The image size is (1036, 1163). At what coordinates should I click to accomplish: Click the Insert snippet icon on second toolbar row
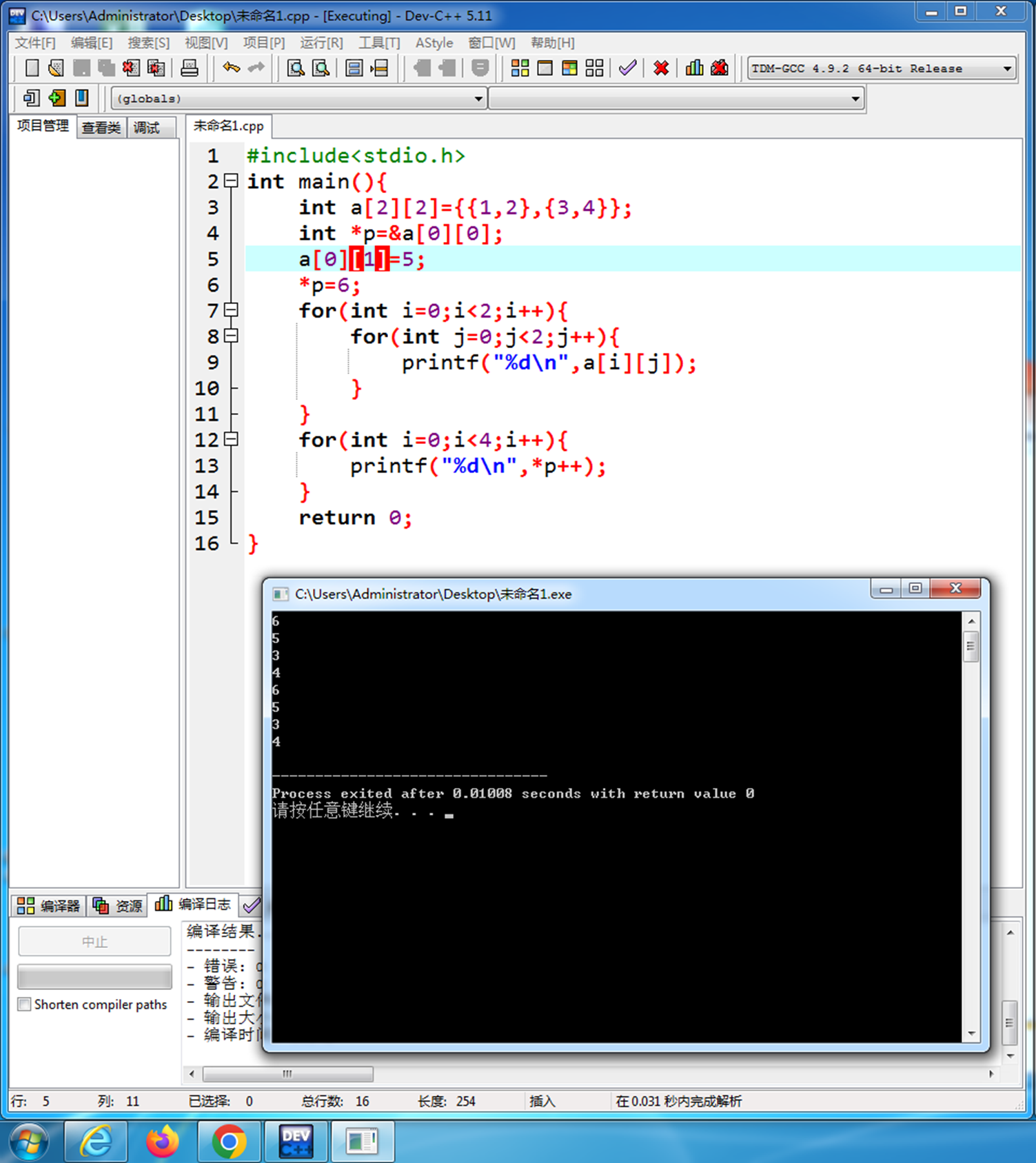coord(31,98)
